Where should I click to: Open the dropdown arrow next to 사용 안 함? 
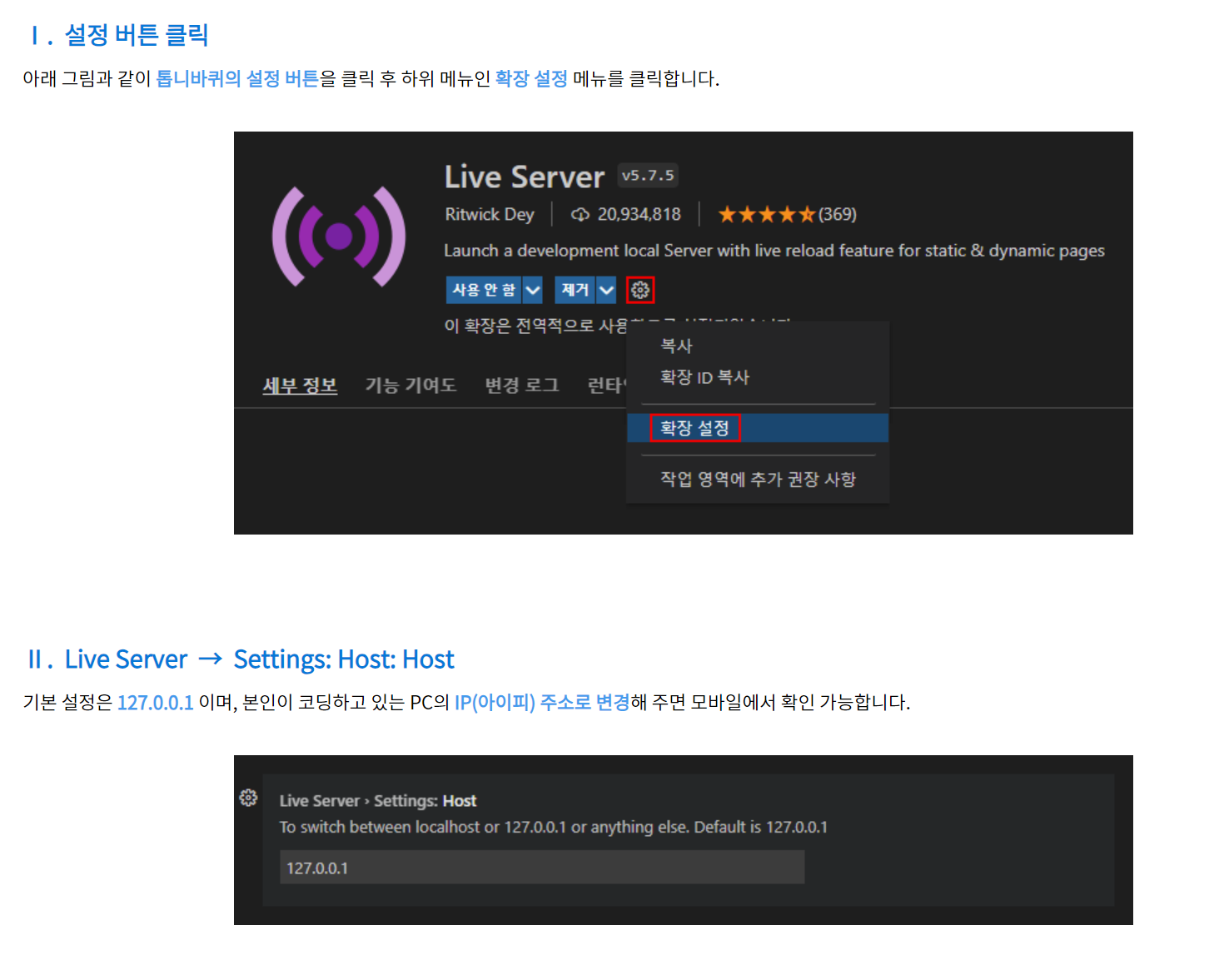tap(533, 290)
